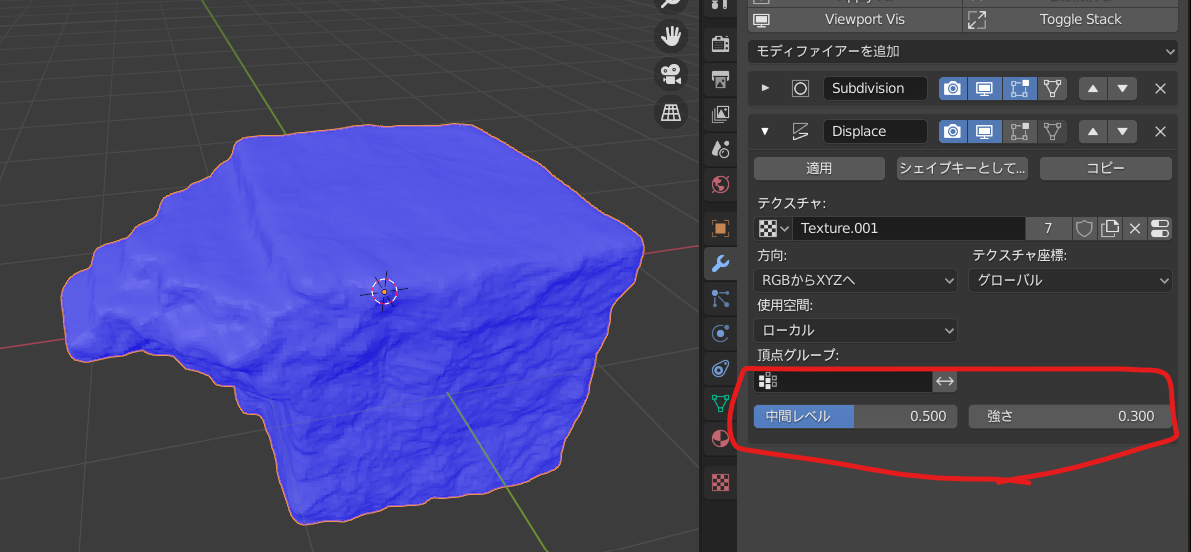Toggle fake user shield for Texture.001

(x=1085, y=228)
